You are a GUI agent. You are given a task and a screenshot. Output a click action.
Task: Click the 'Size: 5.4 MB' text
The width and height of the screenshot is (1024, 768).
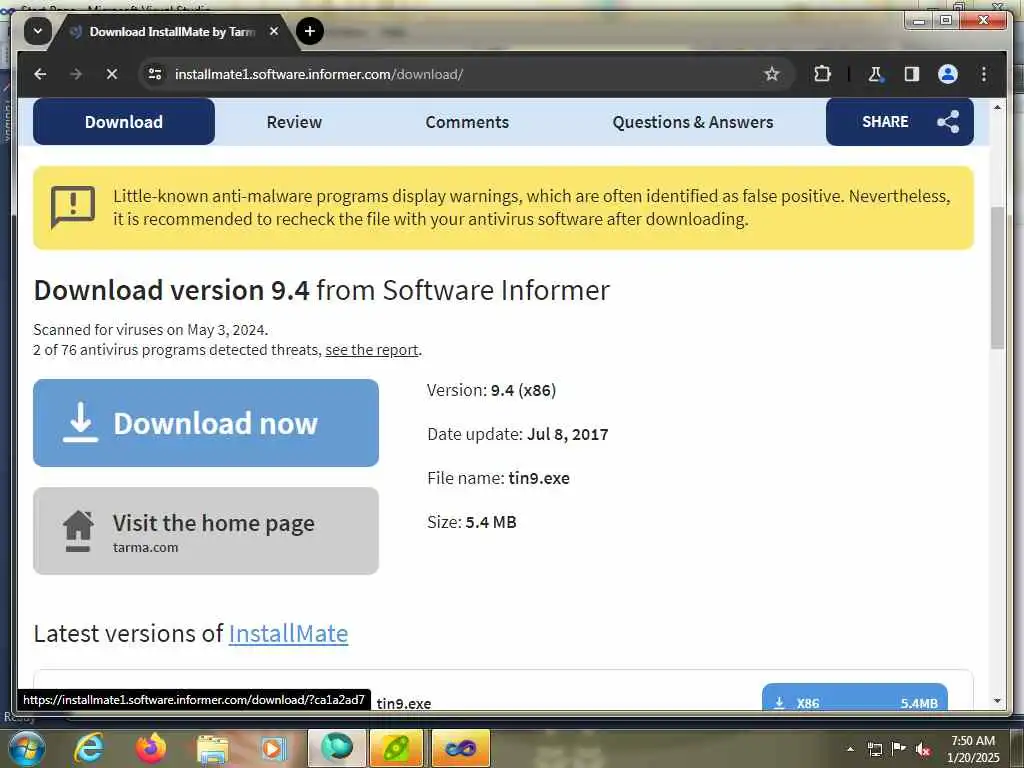[x=472, y=522]
